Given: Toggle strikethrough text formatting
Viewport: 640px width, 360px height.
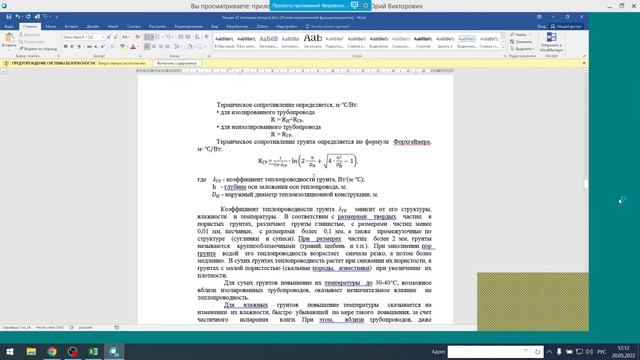Looking at the screenshot, I should point(89,47).
